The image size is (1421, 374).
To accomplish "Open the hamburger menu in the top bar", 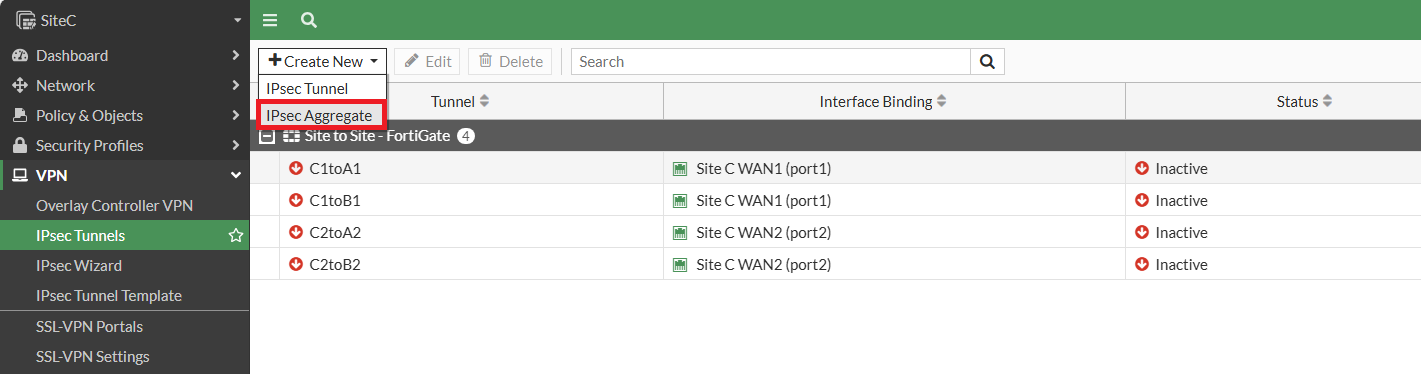I will (270, 20).
